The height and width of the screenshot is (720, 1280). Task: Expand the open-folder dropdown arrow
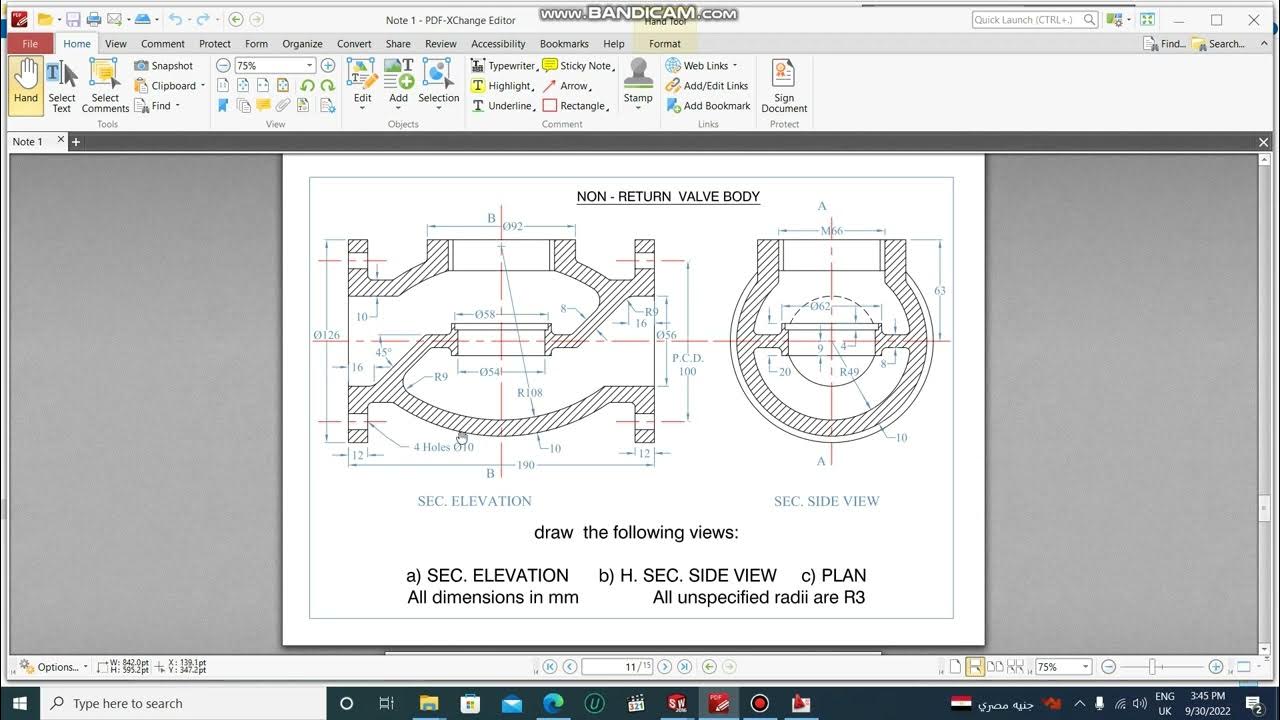click(x=60, y=19)
